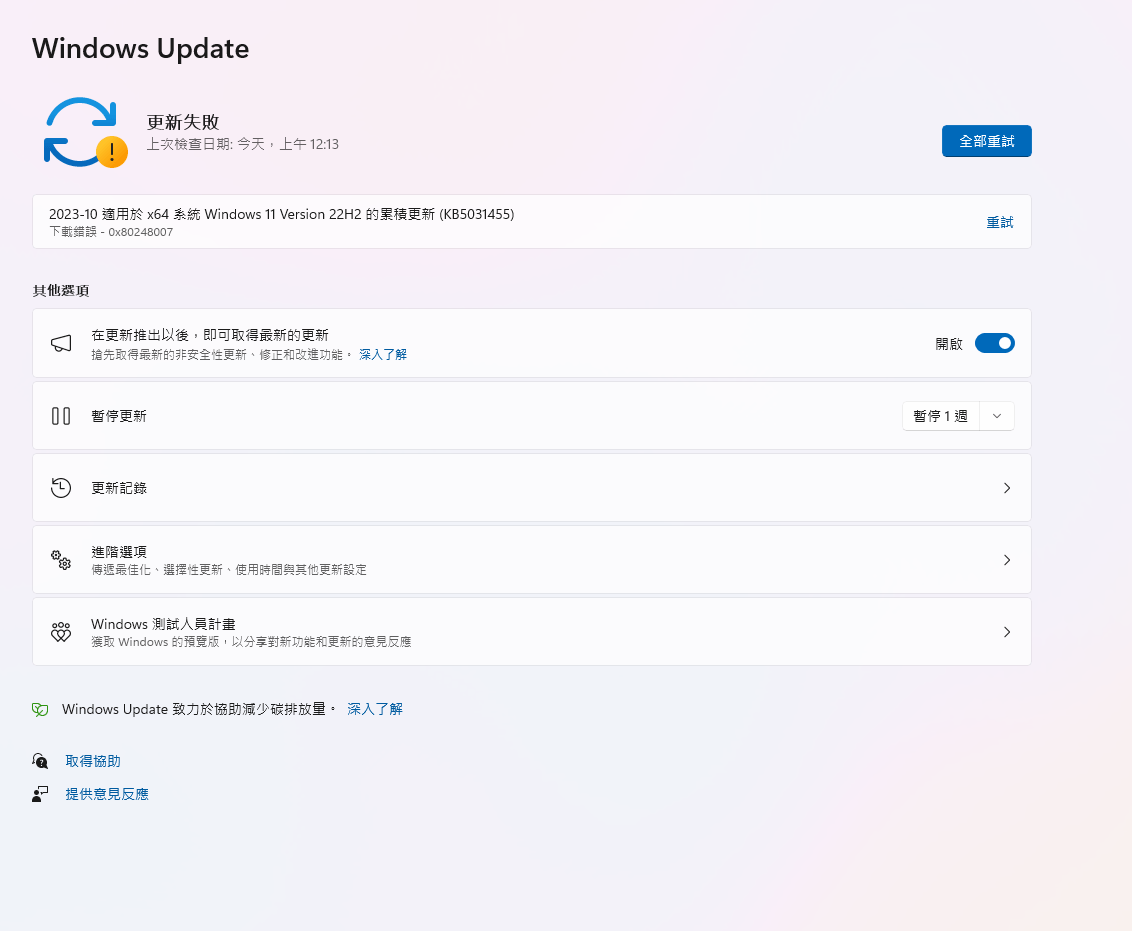Click the 全部重試 button
This screenshot has width=1132, height=931.
point(986,141)
